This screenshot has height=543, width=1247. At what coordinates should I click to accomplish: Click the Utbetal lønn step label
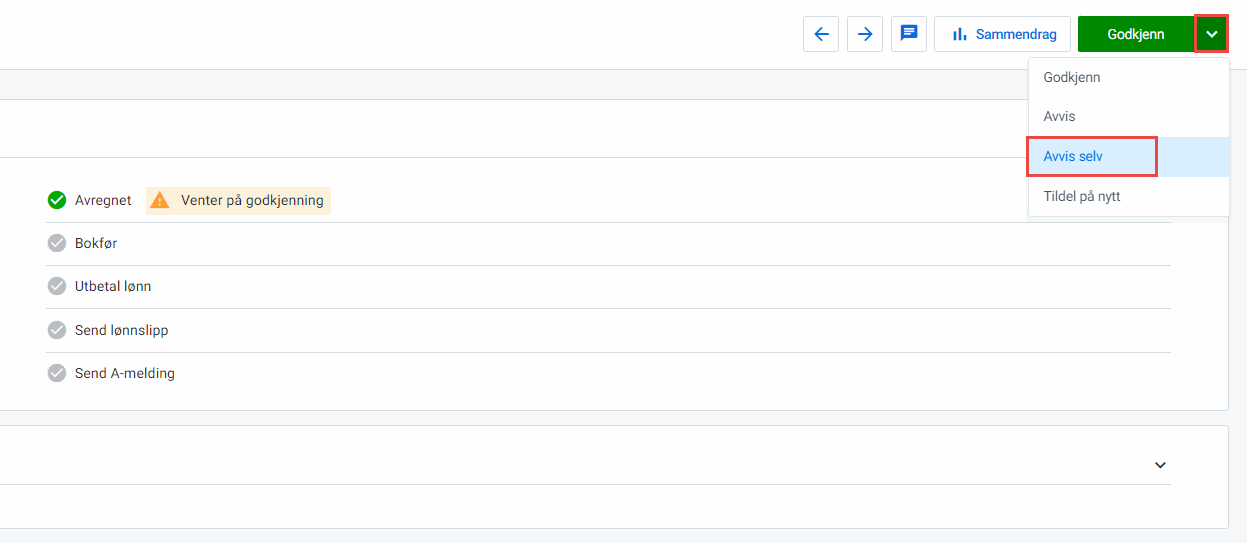pyautogui.click(x=113, y=286)
